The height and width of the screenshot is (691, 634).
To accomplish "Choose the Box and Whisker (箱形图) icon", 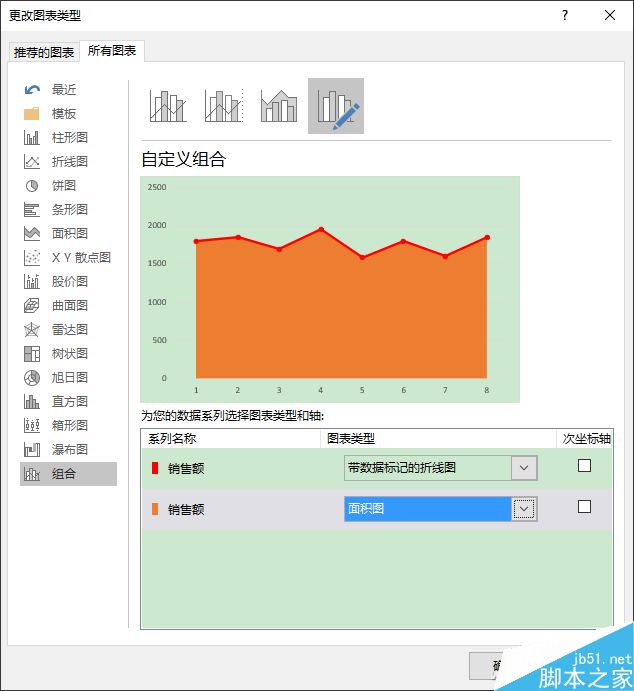I will tap(32, 426).
